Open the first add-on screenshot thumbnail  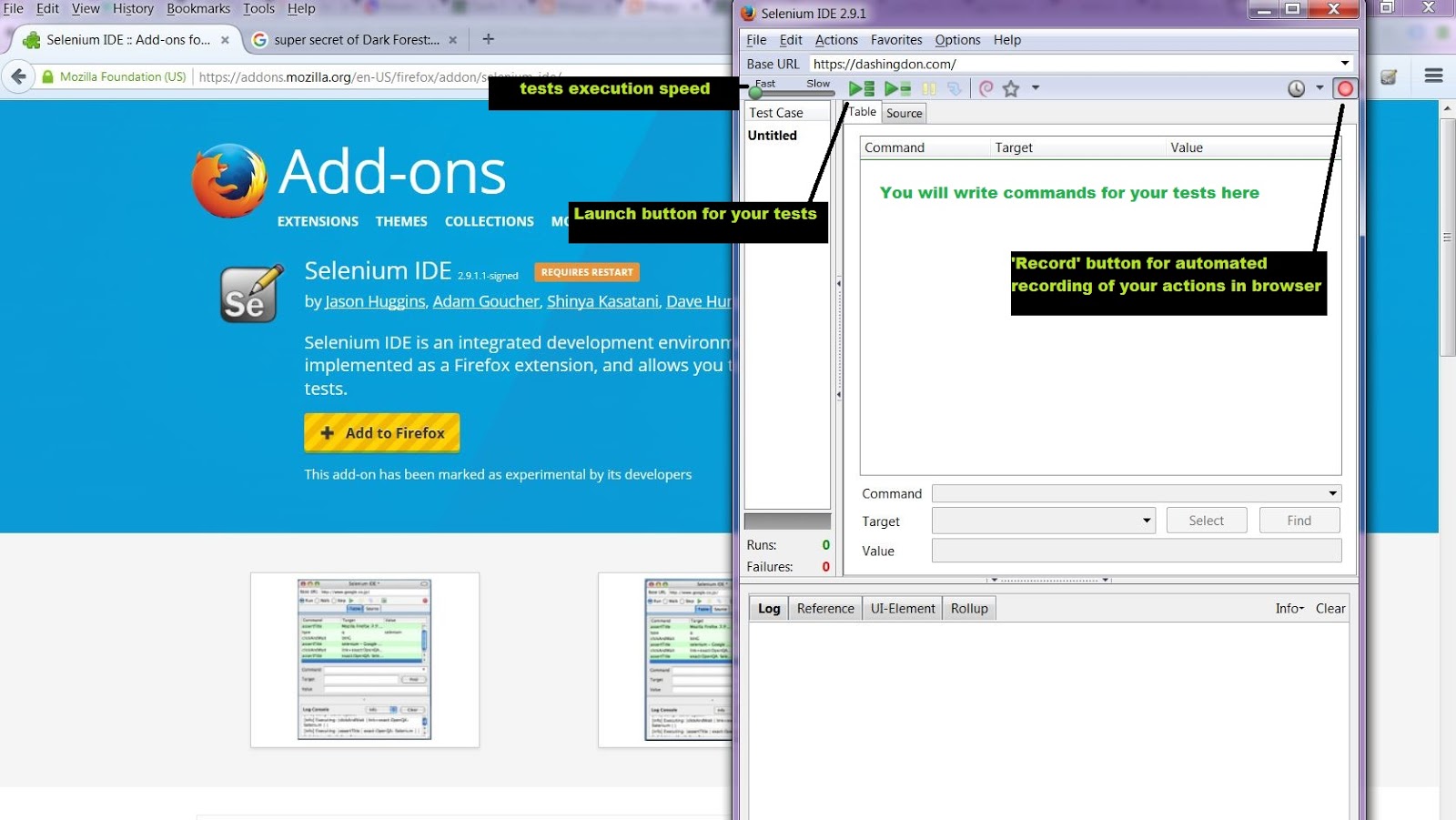pyautogui.click(x=365, y=660)
